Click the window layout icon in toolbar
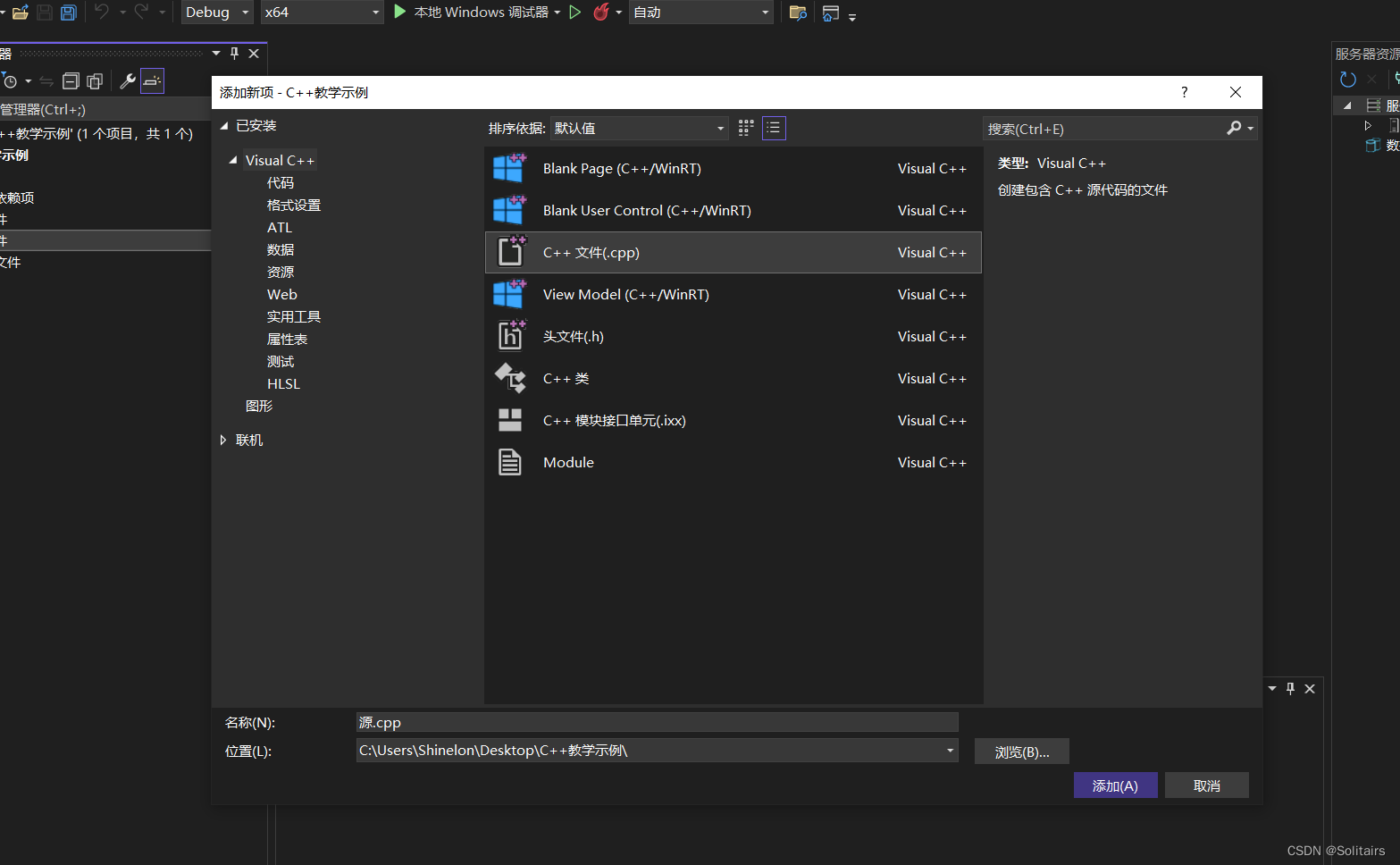Image resolution: width=1400 pixels, height=865 pixels. pyautogui.click(x=831, y=13)
